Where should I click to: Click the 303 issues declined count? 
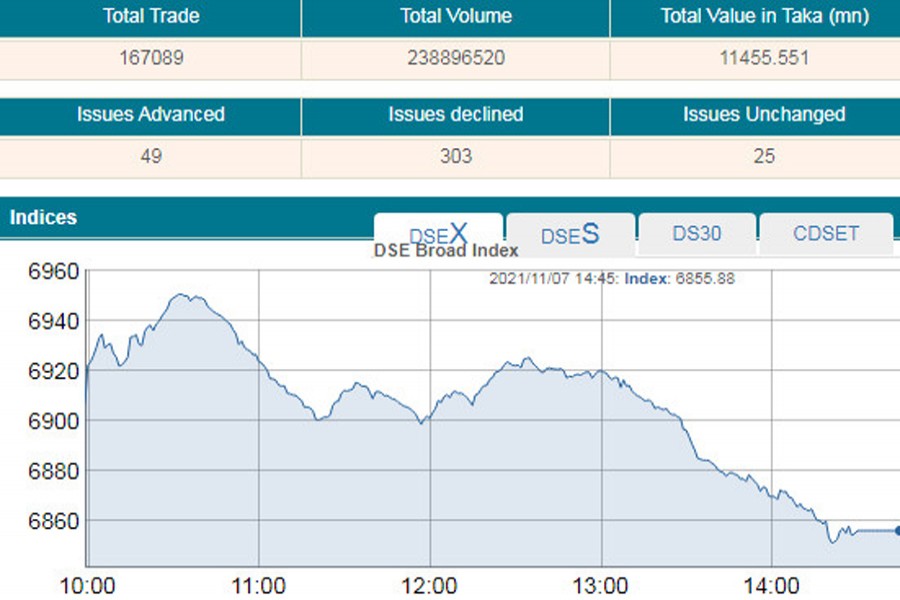pyautogui.click(x=455, y=156)
